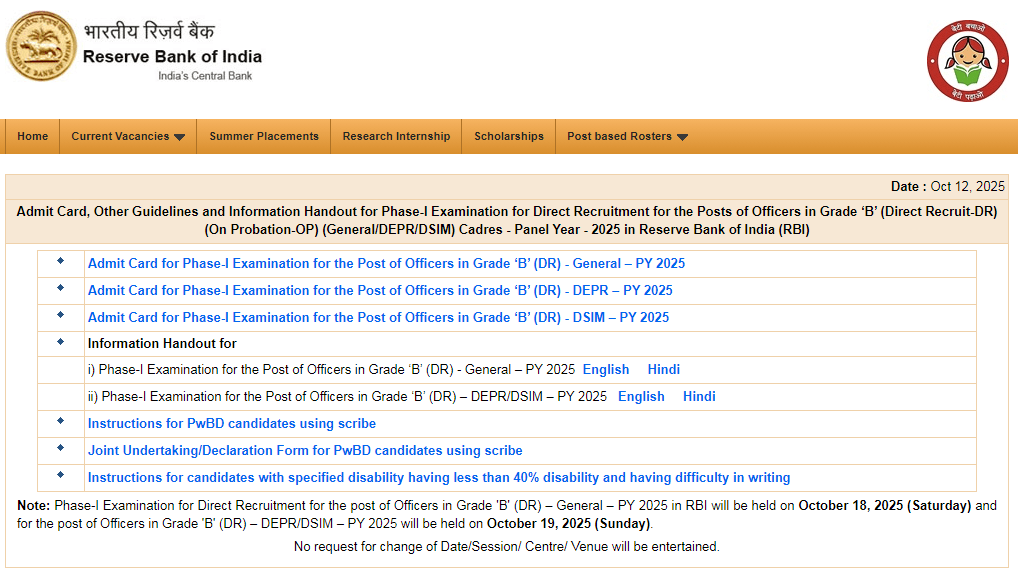Open Admit Card link for General PY 2025
The image size is (1018, 569).
386,264
